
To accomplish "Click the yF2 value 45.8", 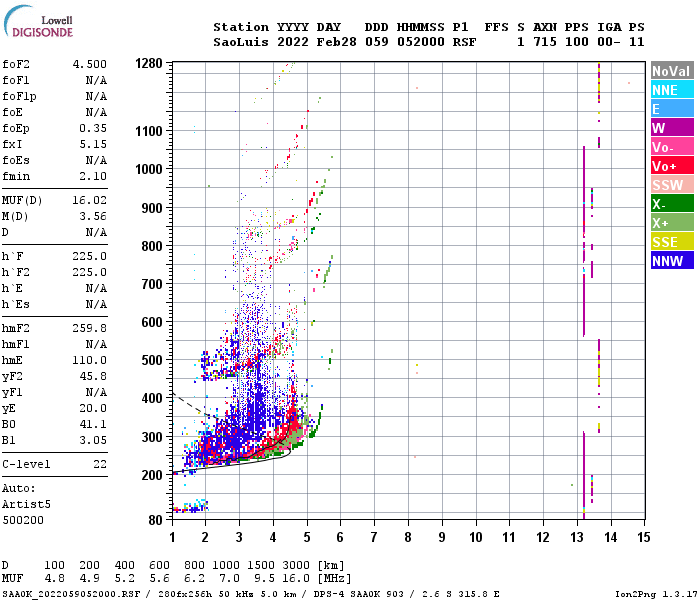I will [x=93, y=376].
